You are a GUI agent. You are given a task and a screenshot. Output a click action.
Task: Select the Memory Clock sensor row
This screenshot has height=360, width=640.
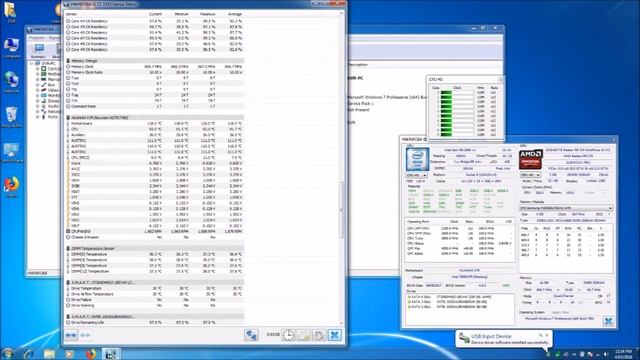(x=155, y=67)
